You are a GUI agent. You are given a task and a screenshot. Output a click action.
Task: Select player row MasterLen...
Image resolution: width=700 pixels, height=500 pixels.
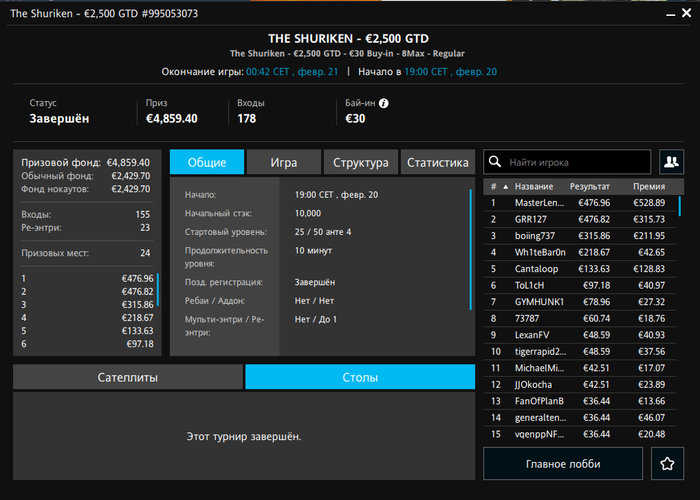click(579, 203)
